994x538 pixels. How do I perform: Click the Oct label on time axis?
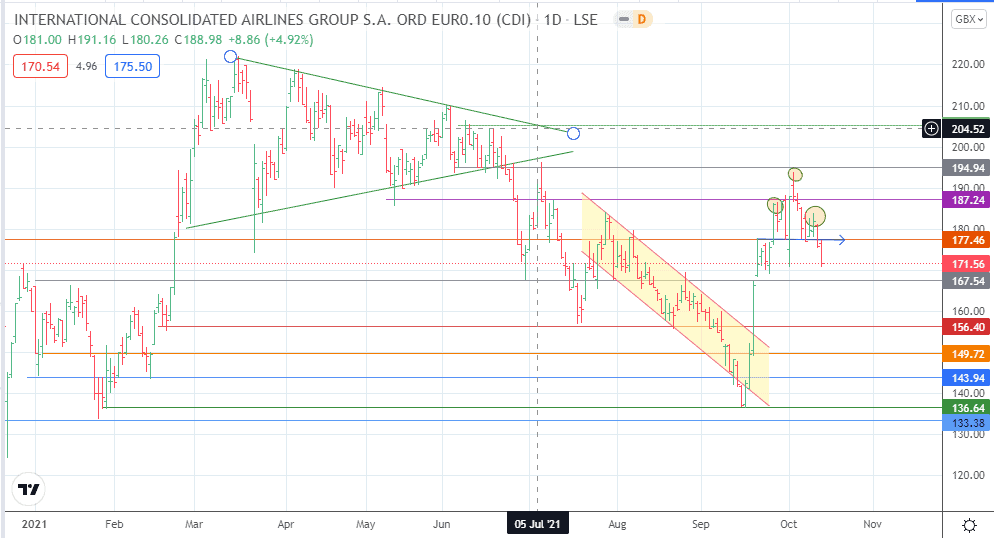tap(789, 524)
